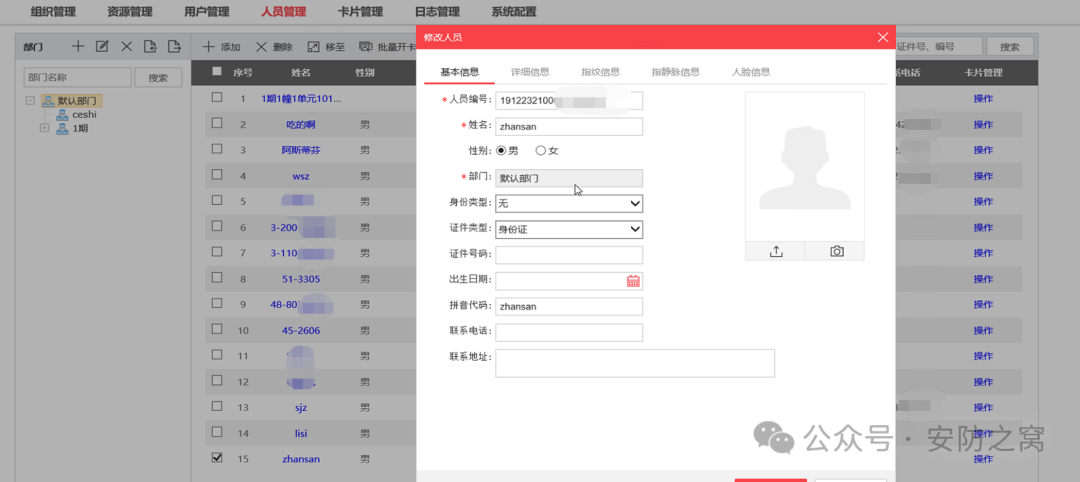
Task: Click the department 搜索 button
Action: (158, 78)
